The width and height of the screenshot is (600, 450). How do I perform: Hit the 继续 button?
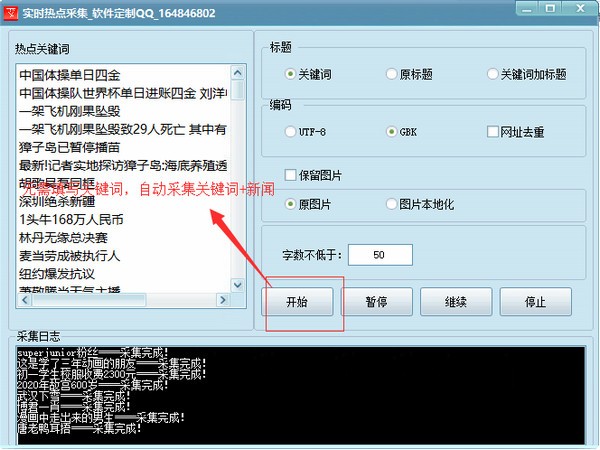coord(455,301)
